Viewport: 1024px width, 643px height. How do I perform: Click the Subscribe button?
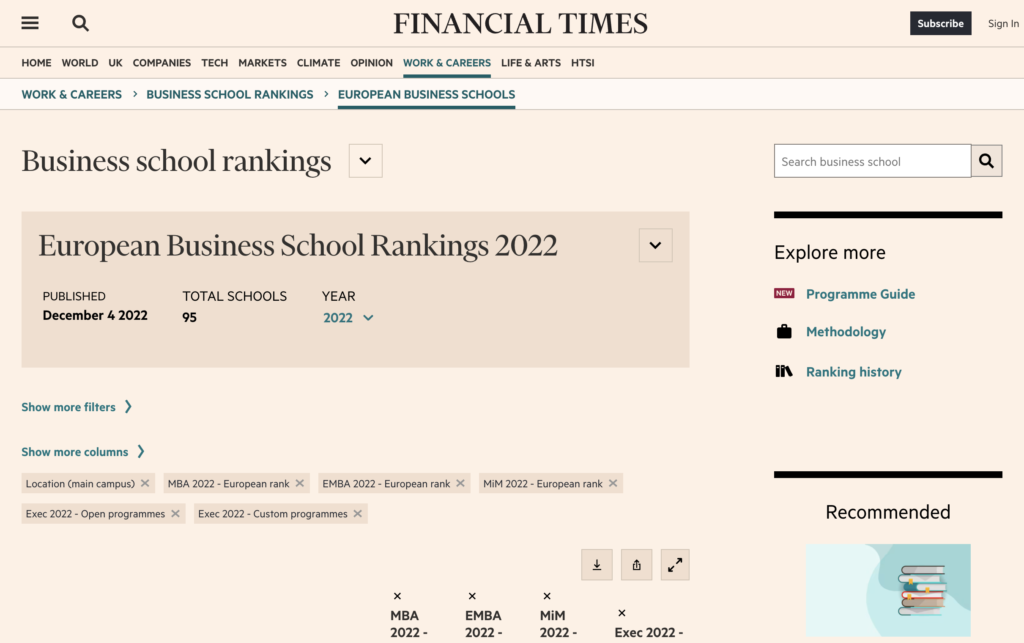pos(940,23)
